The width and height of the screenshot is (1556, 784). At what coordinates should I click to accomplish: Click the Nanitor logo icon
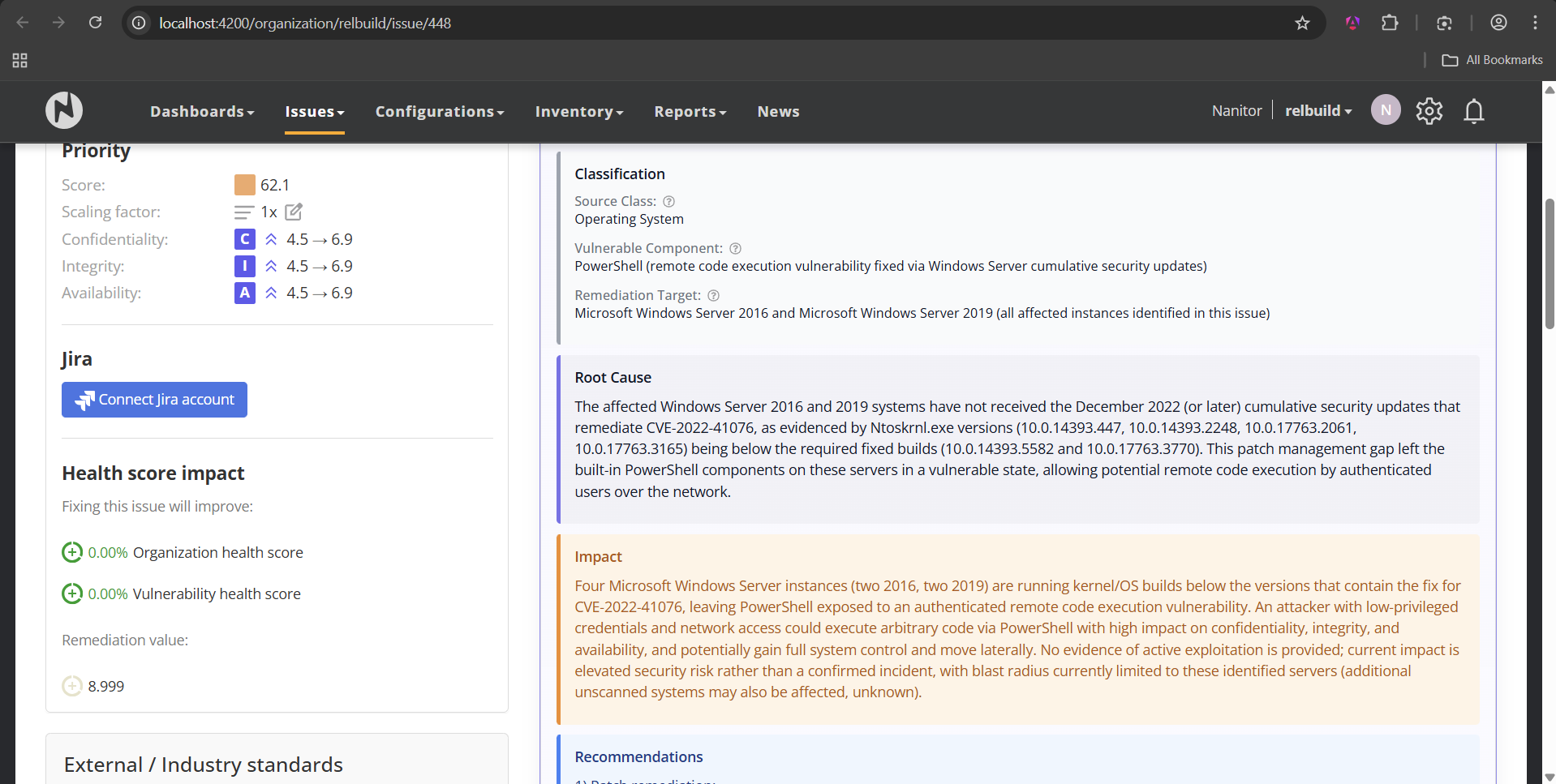[64, 110]
